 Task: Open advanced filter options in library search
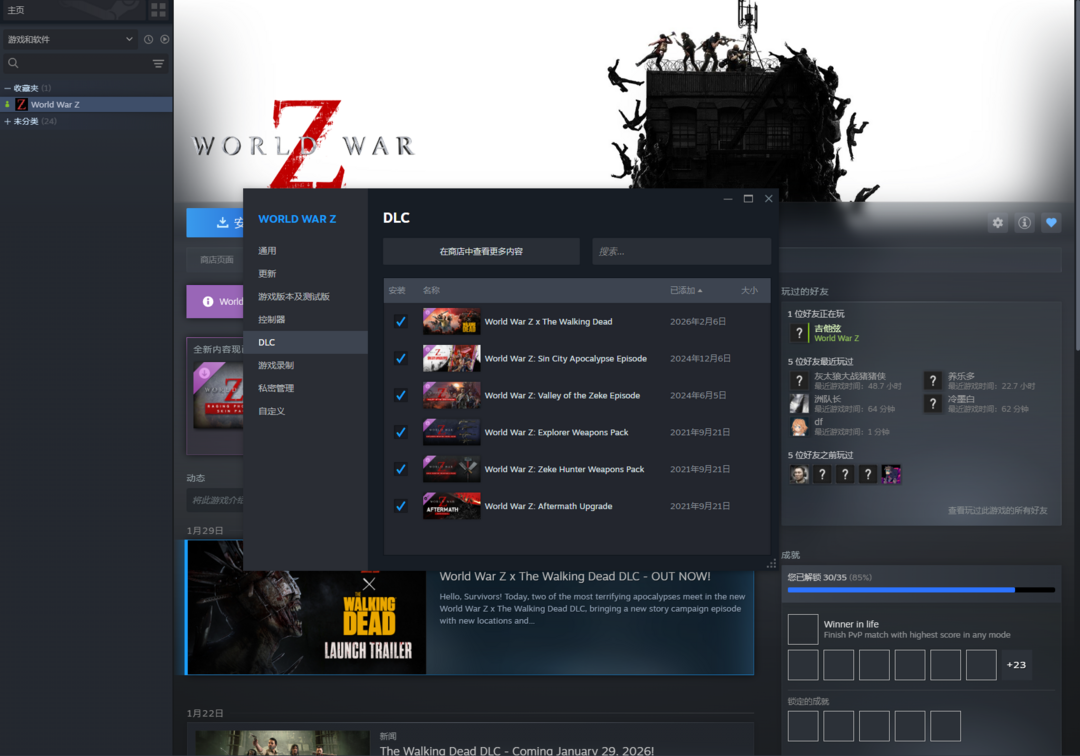(x=158, y=63)
